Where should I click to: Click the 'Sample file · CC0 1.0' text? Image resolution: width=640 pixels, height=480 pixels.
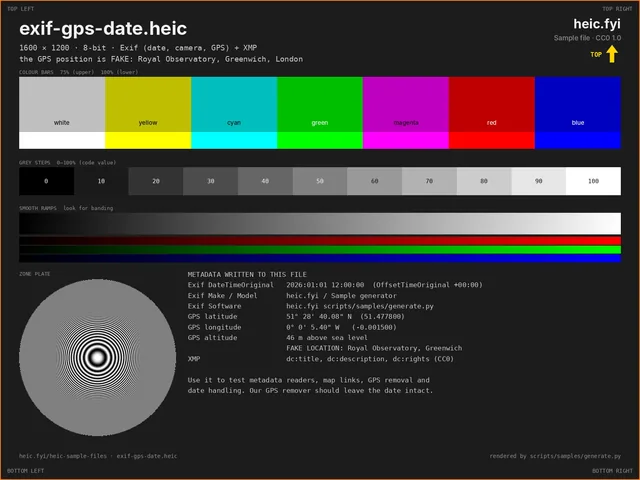pos(587,38)
